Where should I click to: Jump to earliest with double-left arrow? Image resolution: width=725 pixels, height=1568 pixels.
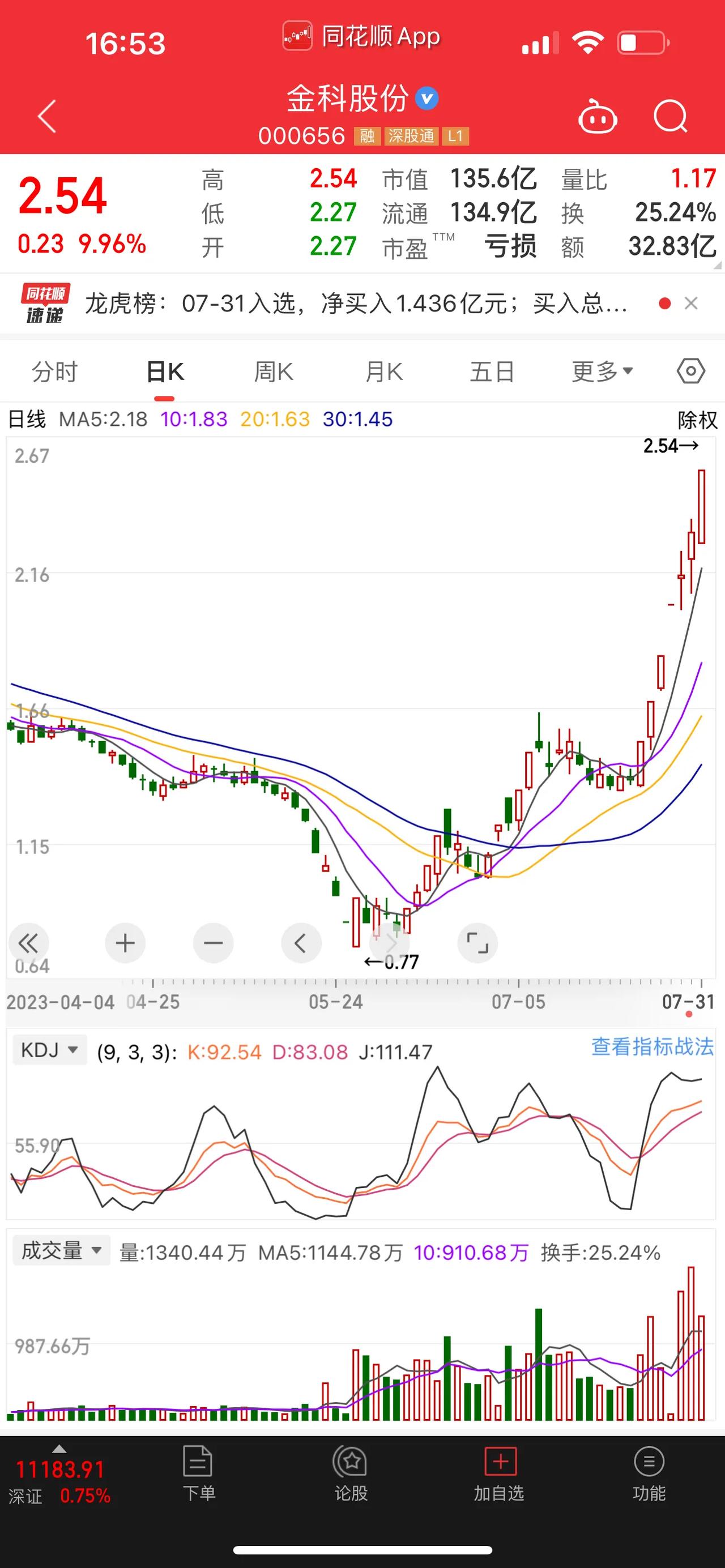[28, 943]
